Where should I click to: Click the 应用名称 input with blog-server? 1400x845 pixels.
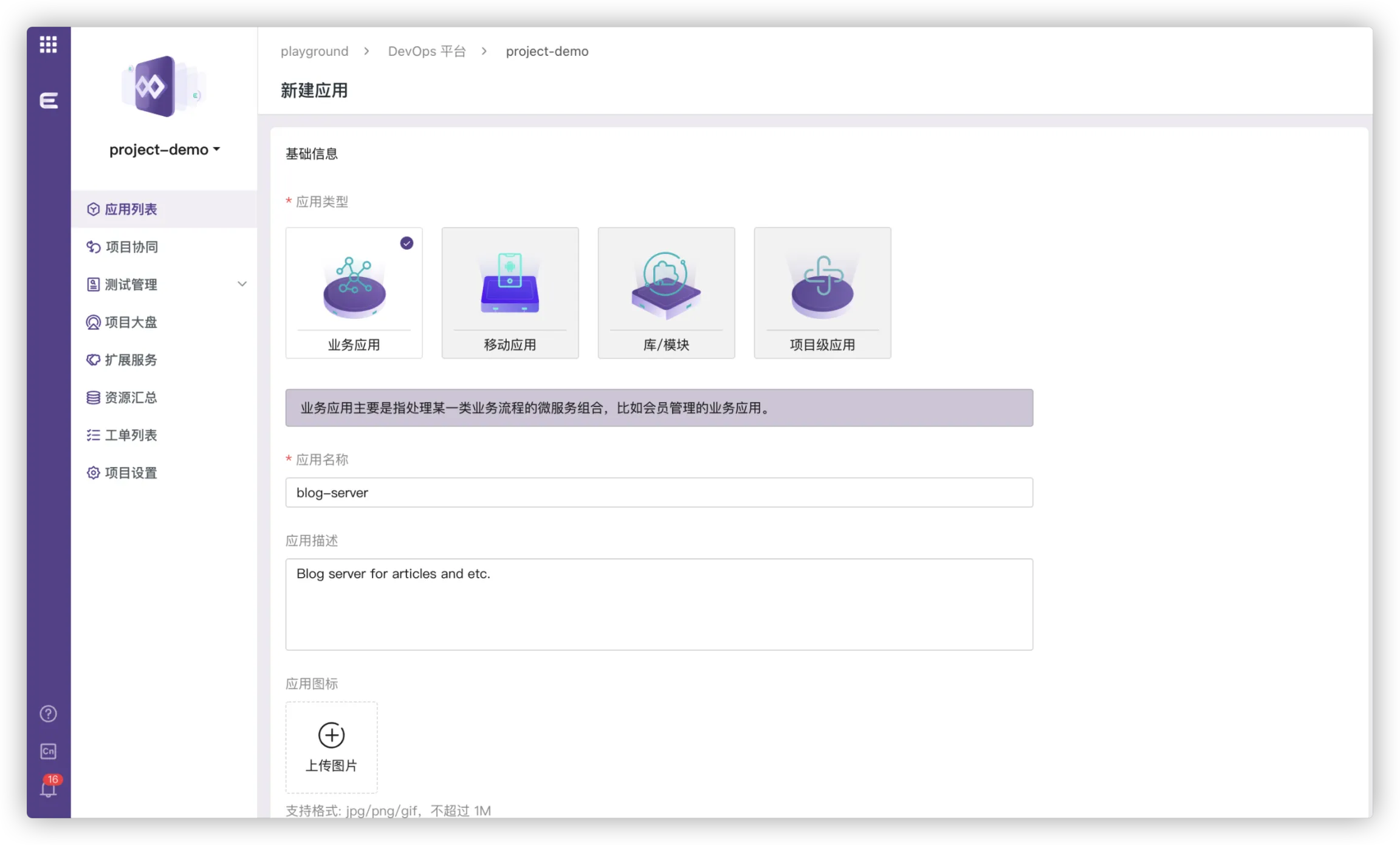(x=659, y=493)
